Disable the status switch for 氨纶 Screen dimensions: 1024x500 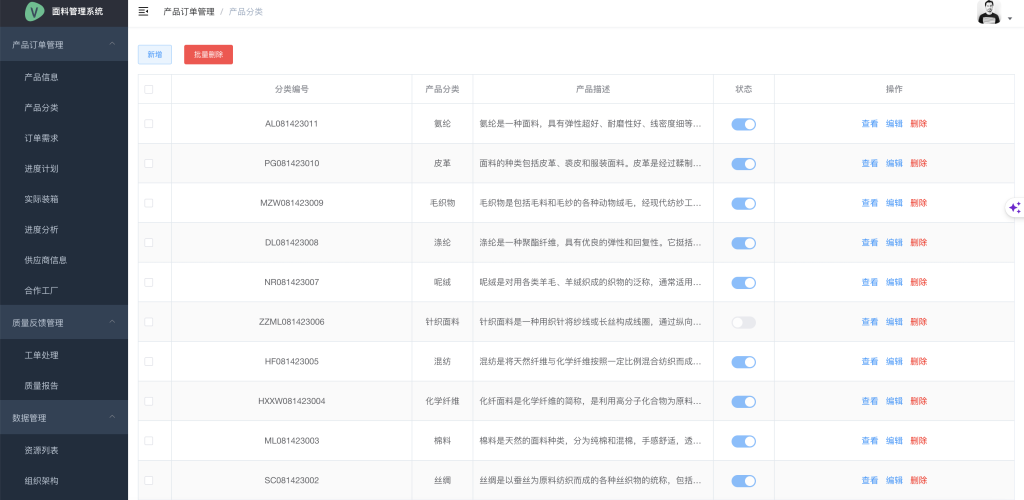click(743, 124)
